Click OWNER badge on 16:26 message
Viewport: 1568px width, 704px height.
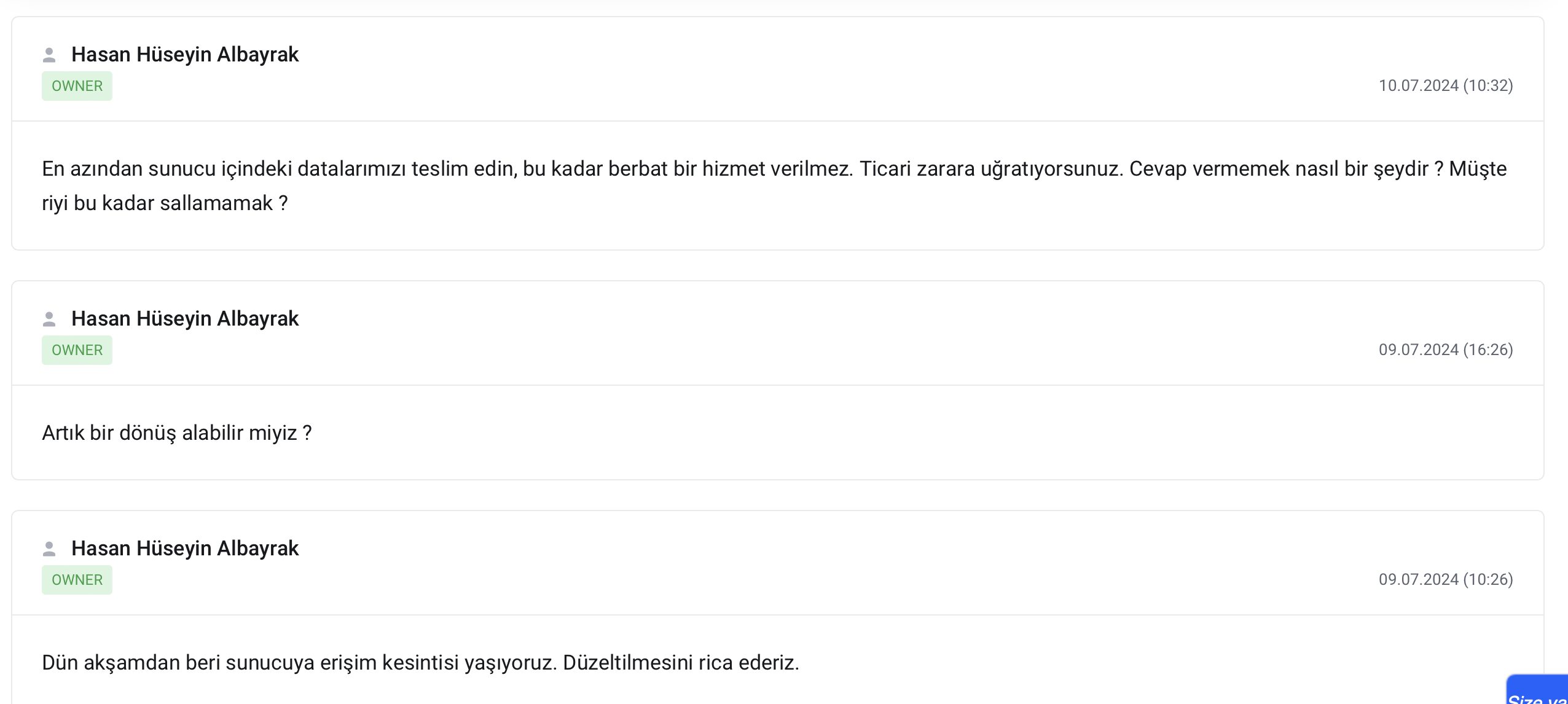(77, 350)
